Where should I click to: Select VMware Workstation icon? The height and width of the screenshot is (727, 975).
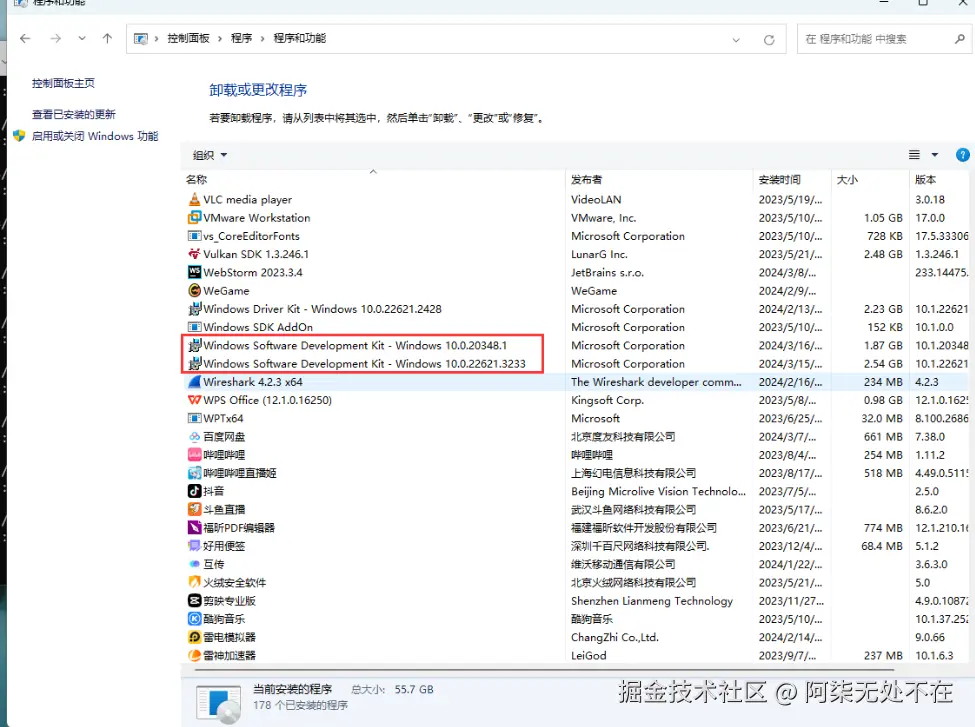(195, 218)
